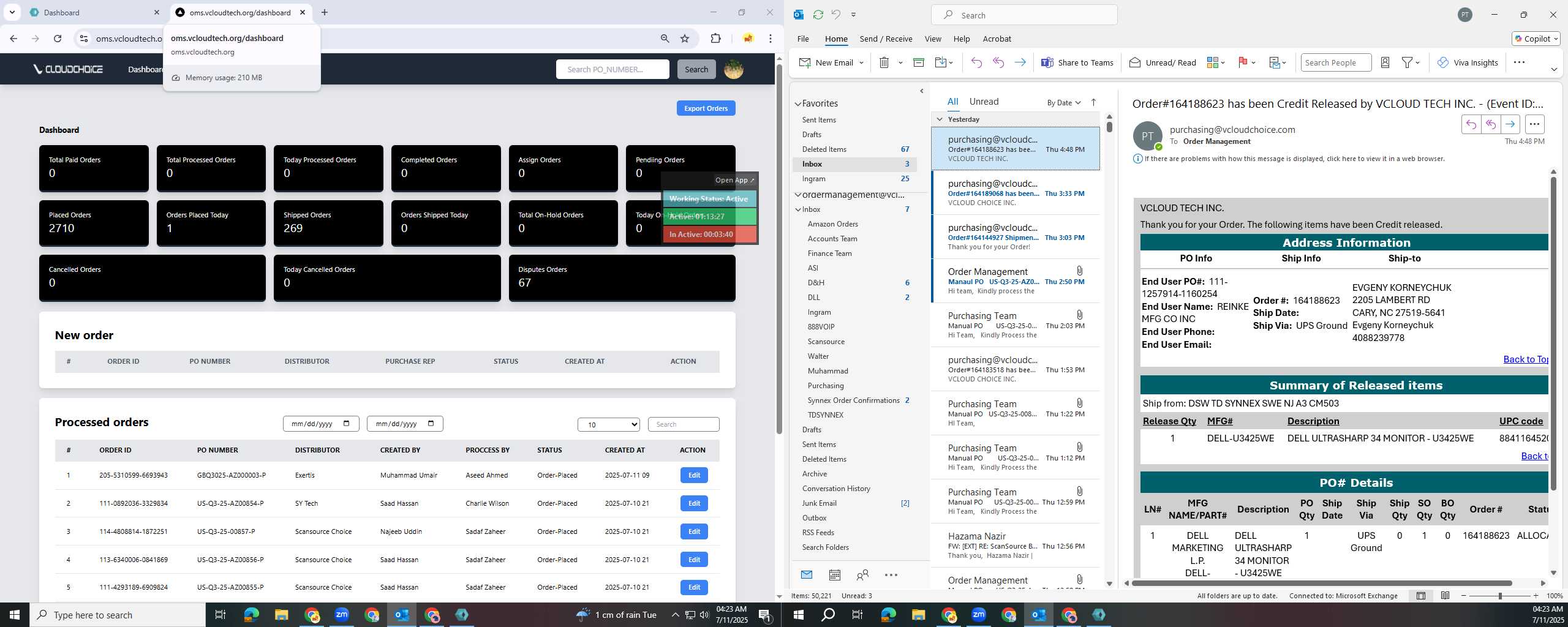This screenshot has width=1568, height=627.
Task: Collapse the Favorites folder group
Action: (x=798, y=104)
